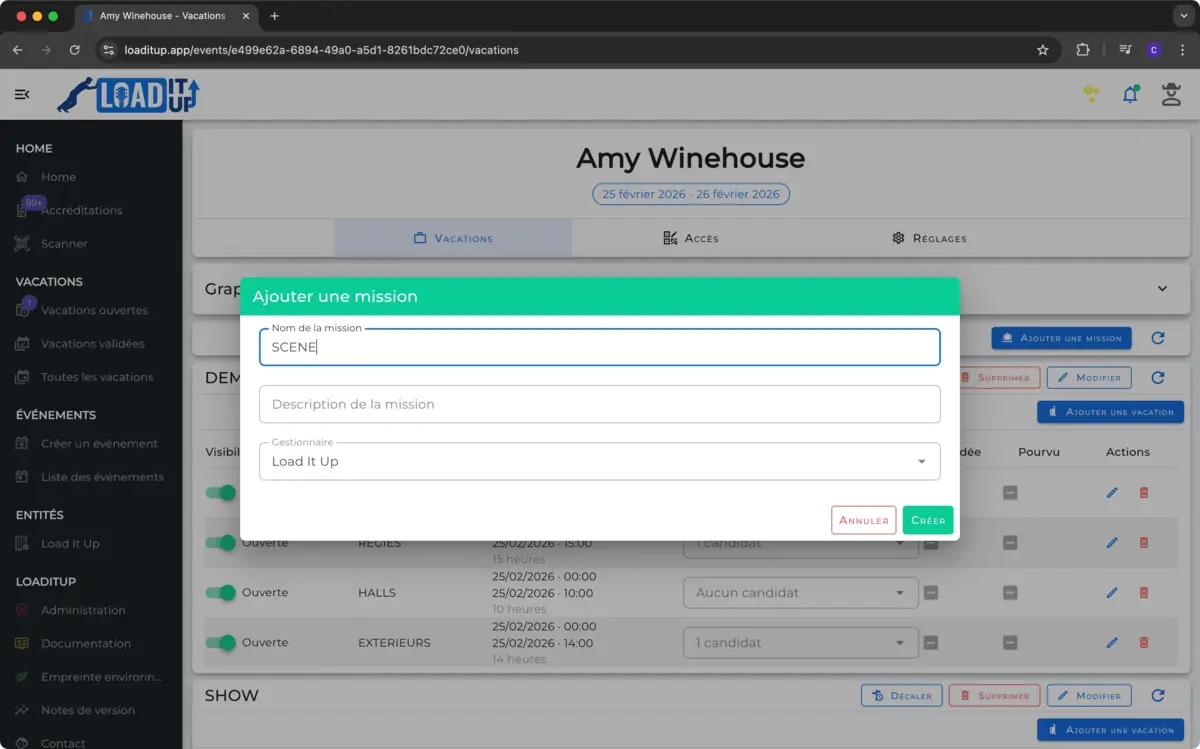Expand the collapsed panel using the chevron arrow
Viewport: 1200px width, 749px height.
1162,289
